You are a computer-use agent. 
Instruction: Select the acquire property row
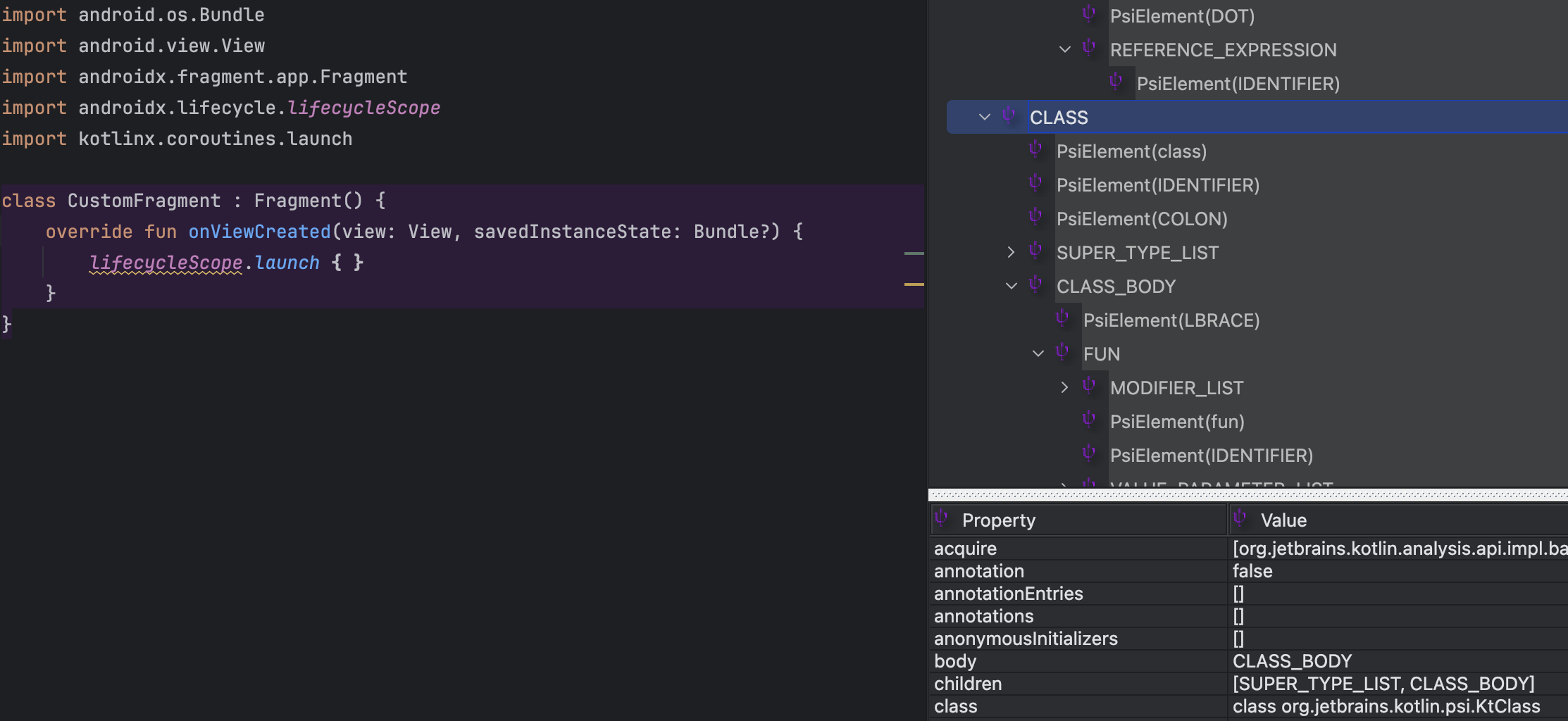click(1248, 548)
